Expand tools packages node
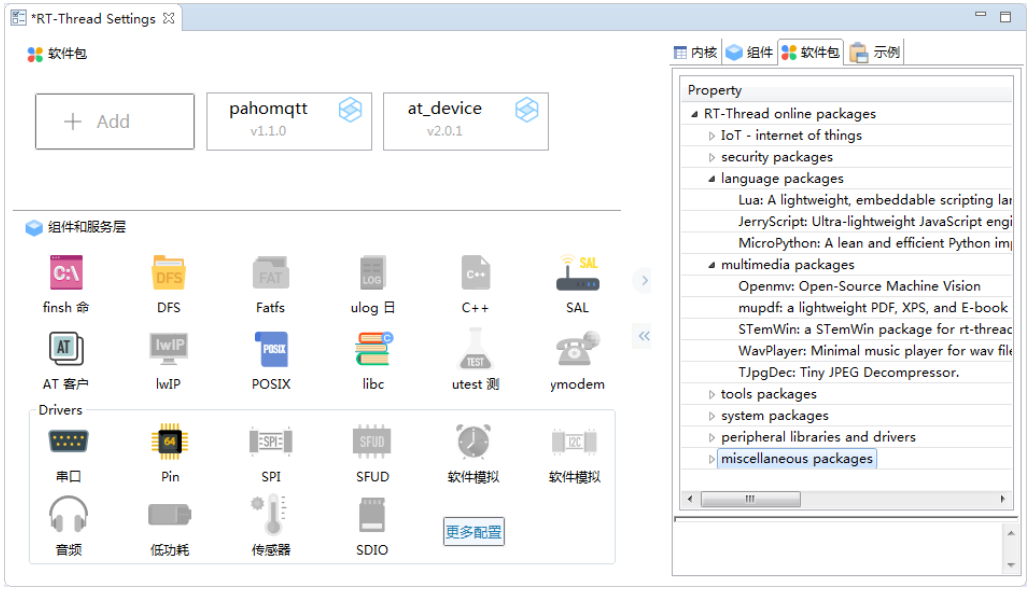1033x596 pixels. tap(712, 395)
